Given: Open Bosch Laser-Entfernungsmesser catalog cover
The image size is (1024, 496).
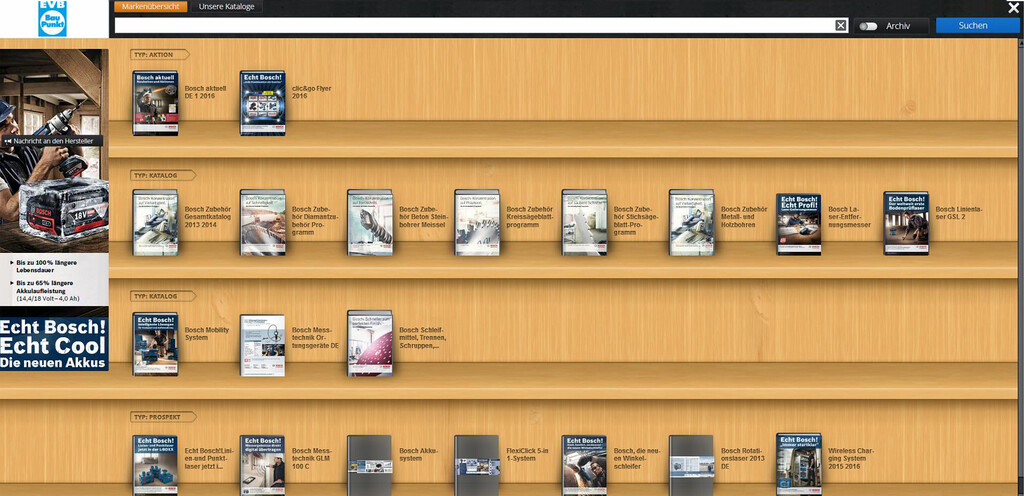Looking at the screenshot, I should point(799,224).
